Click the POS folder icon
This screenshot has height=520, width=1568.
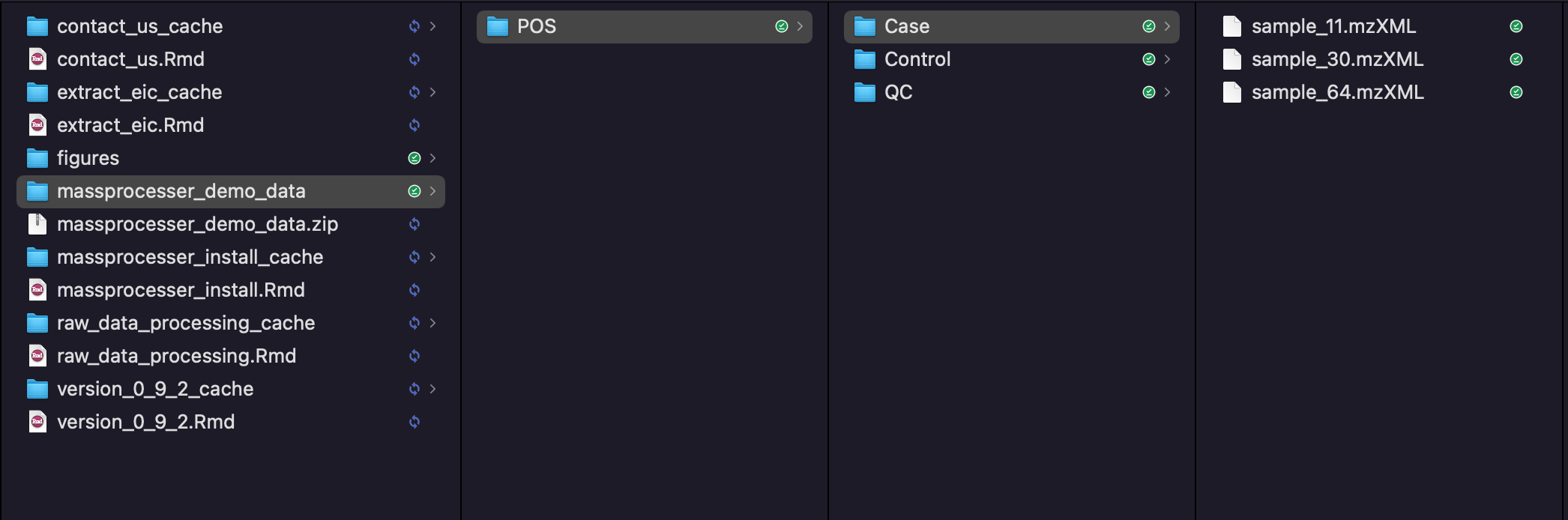498,27
